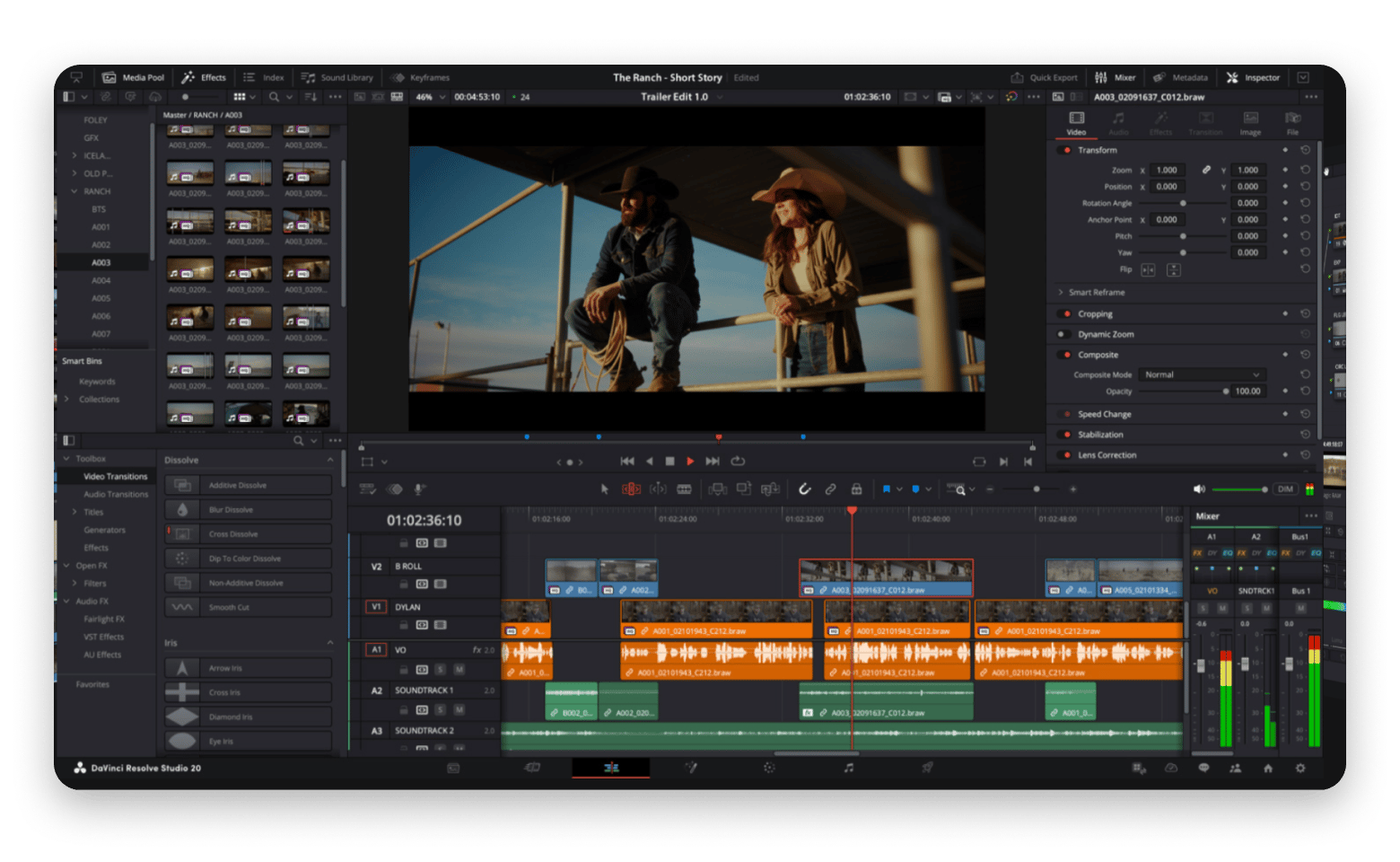Expand the Smart Reframe section

click(x=1061, y=293)
